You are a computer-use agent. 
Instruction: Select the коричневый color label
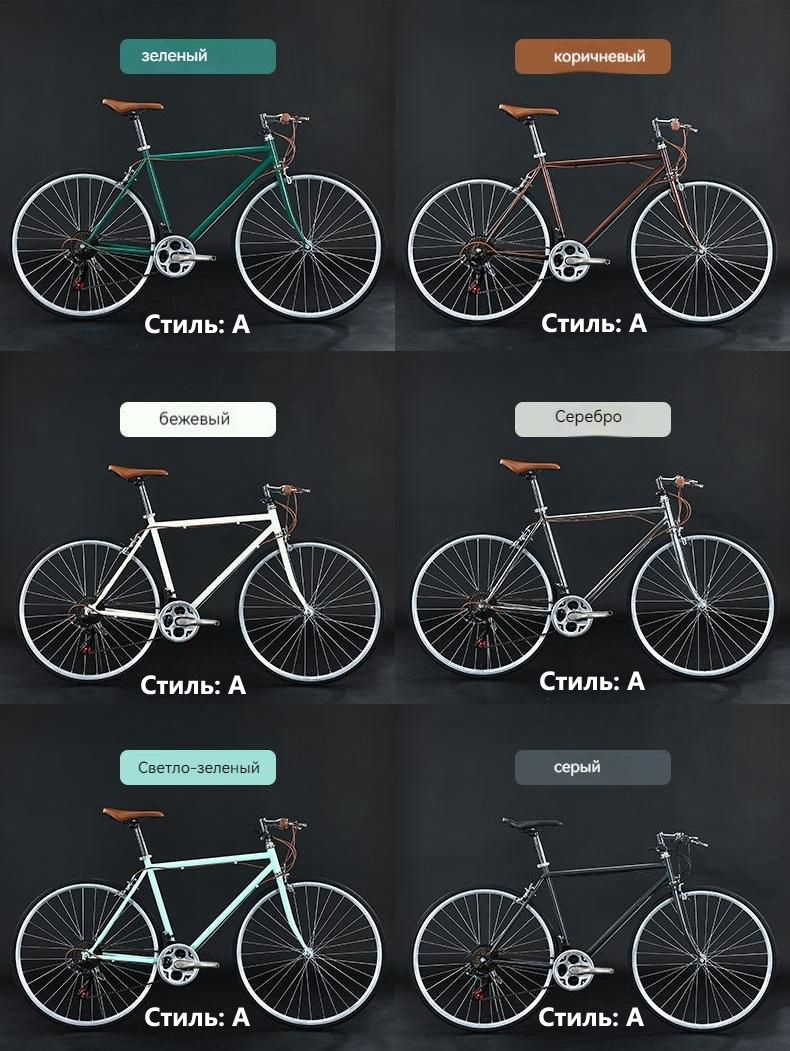coord(592,56)
